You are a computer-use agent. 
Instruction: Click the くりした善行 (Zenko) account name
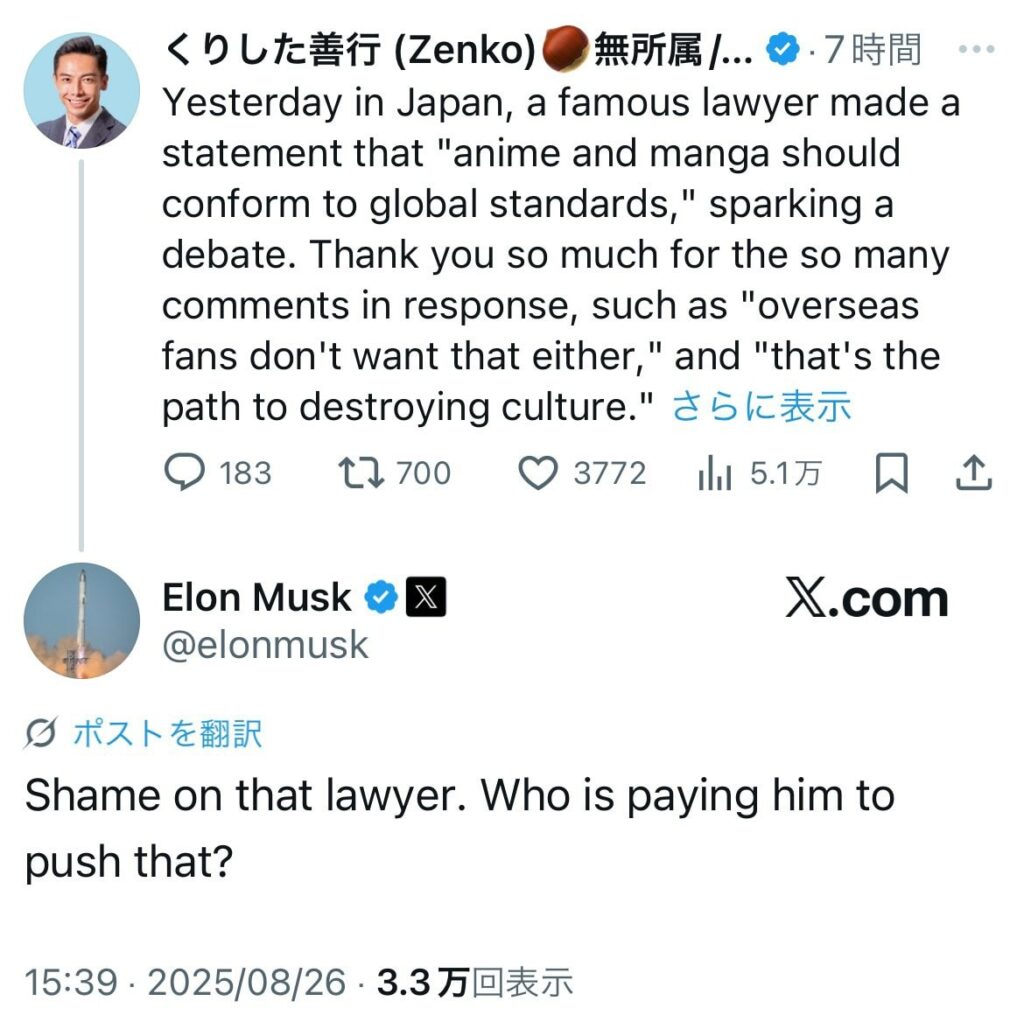[x=348, y=50]
